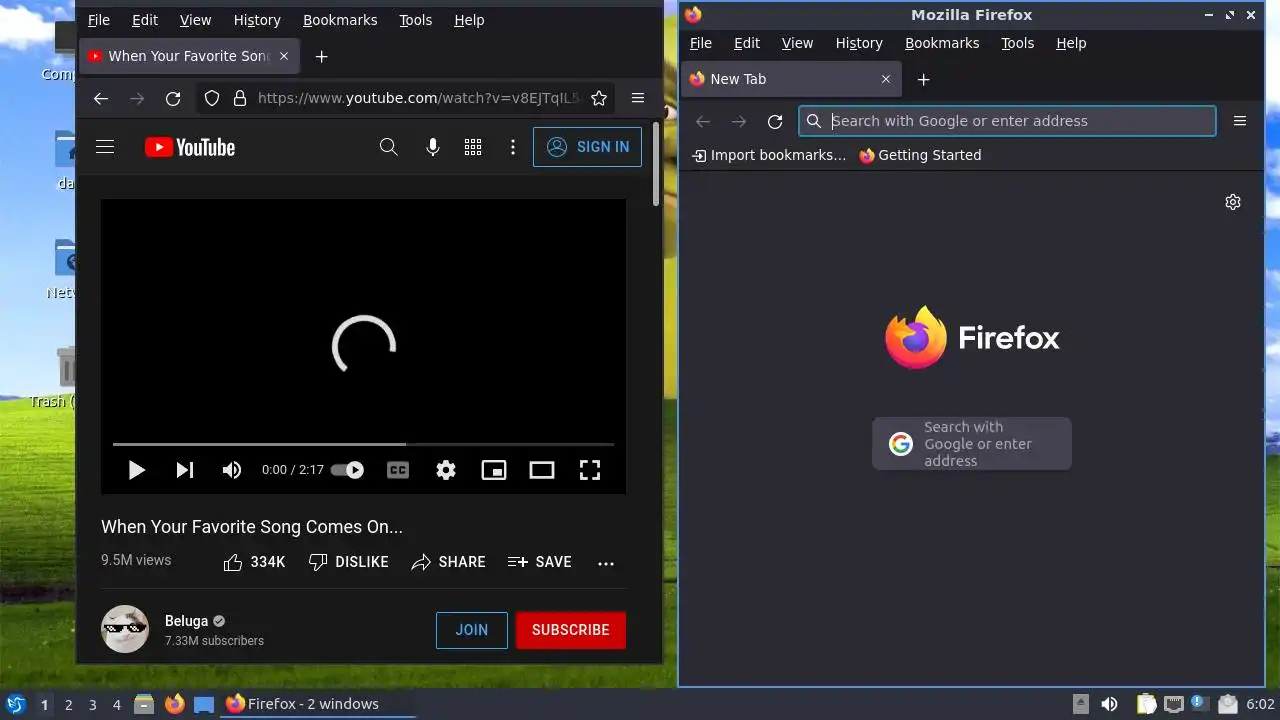Personalize new tab gear icon
1280x720 pixels.
[x=1233, y=202]
